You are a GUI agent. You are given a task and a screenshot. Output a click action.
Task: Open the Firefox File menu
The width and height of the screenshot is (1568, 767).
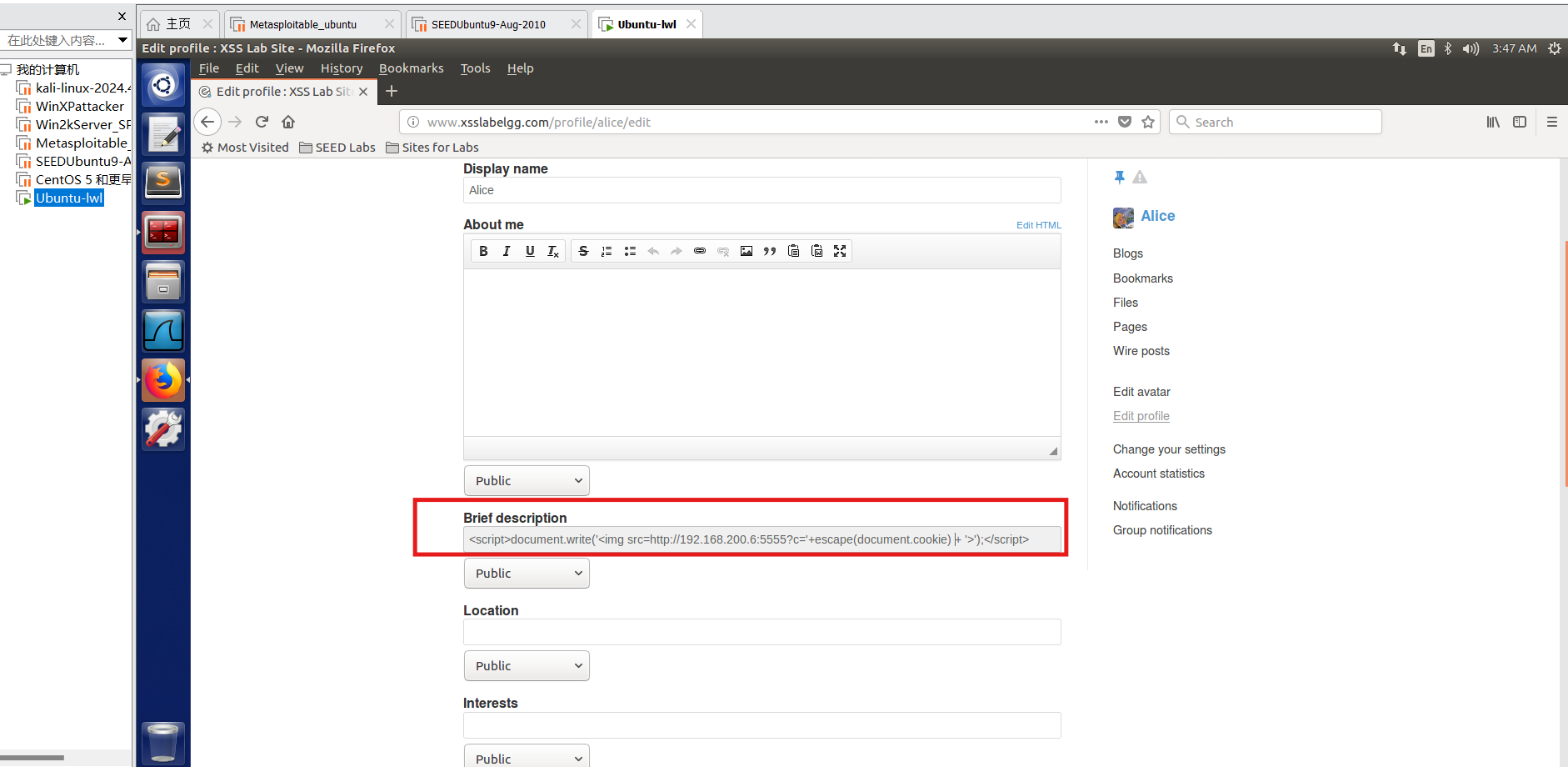[209, 68]
